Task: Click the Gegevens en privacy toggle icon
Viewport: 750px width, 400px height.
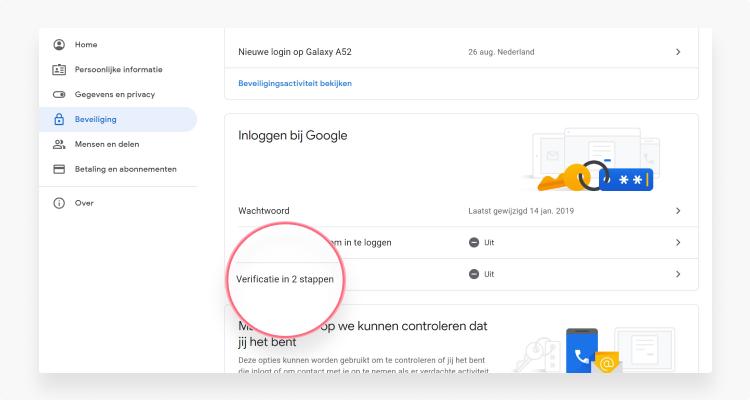Action: (59, 94)
